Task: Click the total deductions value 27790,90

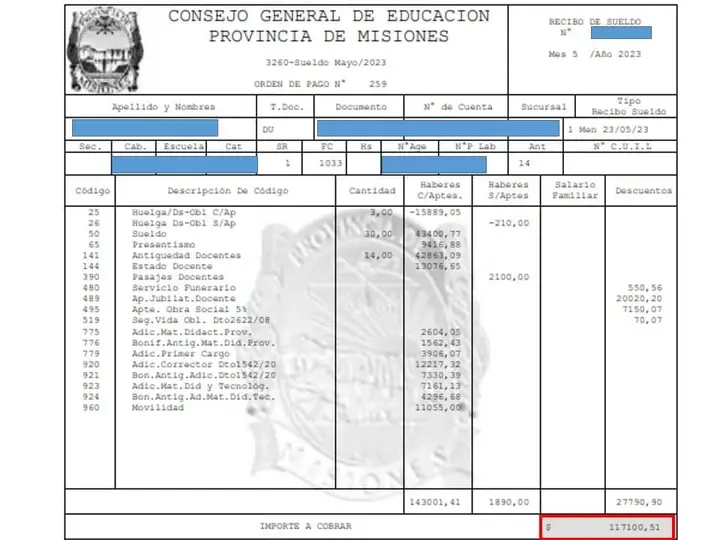Action: [x=642, y=500]
